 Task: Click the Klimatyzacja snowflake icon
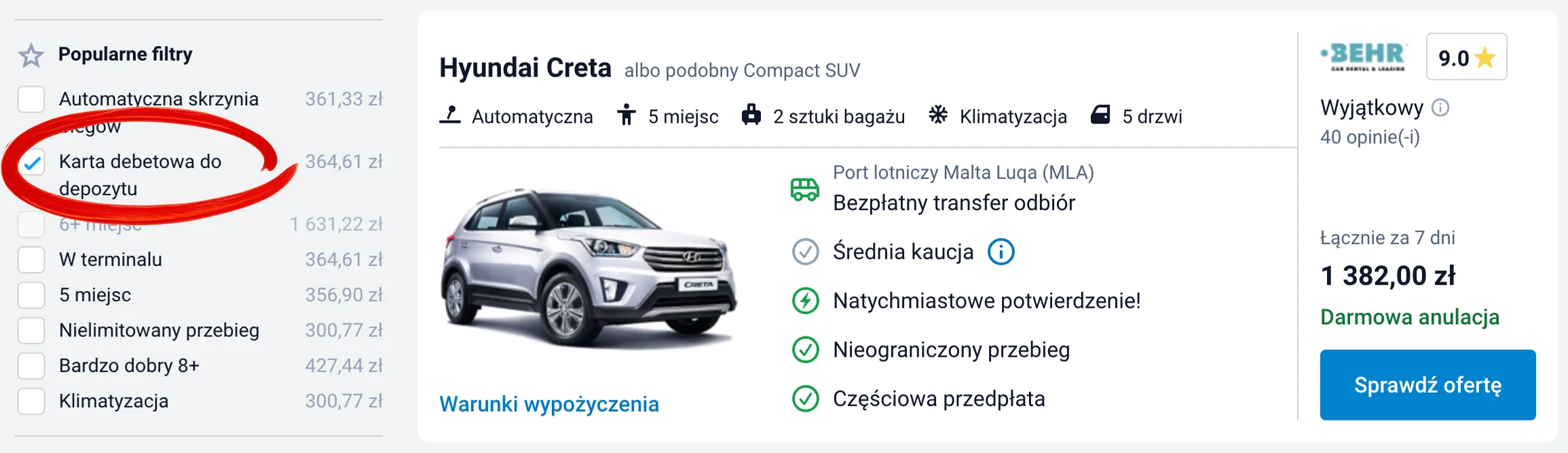pyautogui.click(x=938, y=115)
